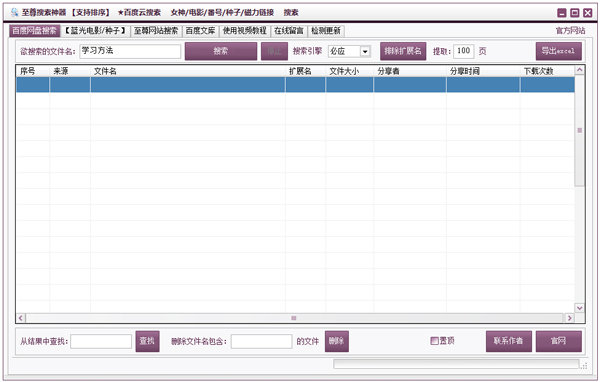Select the 检测更新 tab
Viewport: 600px width, 382px height.
(x=326, y=31)
